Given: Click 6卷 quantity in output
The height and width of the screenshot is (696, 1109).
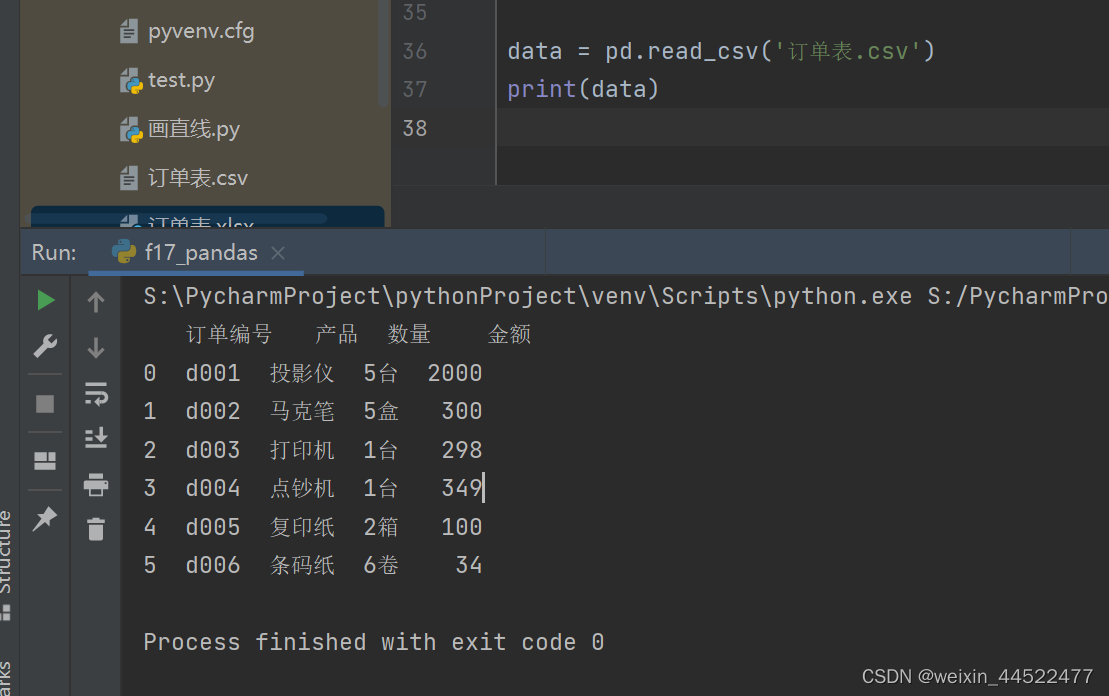Looking at the screenshot, I should tap(381, 565).
